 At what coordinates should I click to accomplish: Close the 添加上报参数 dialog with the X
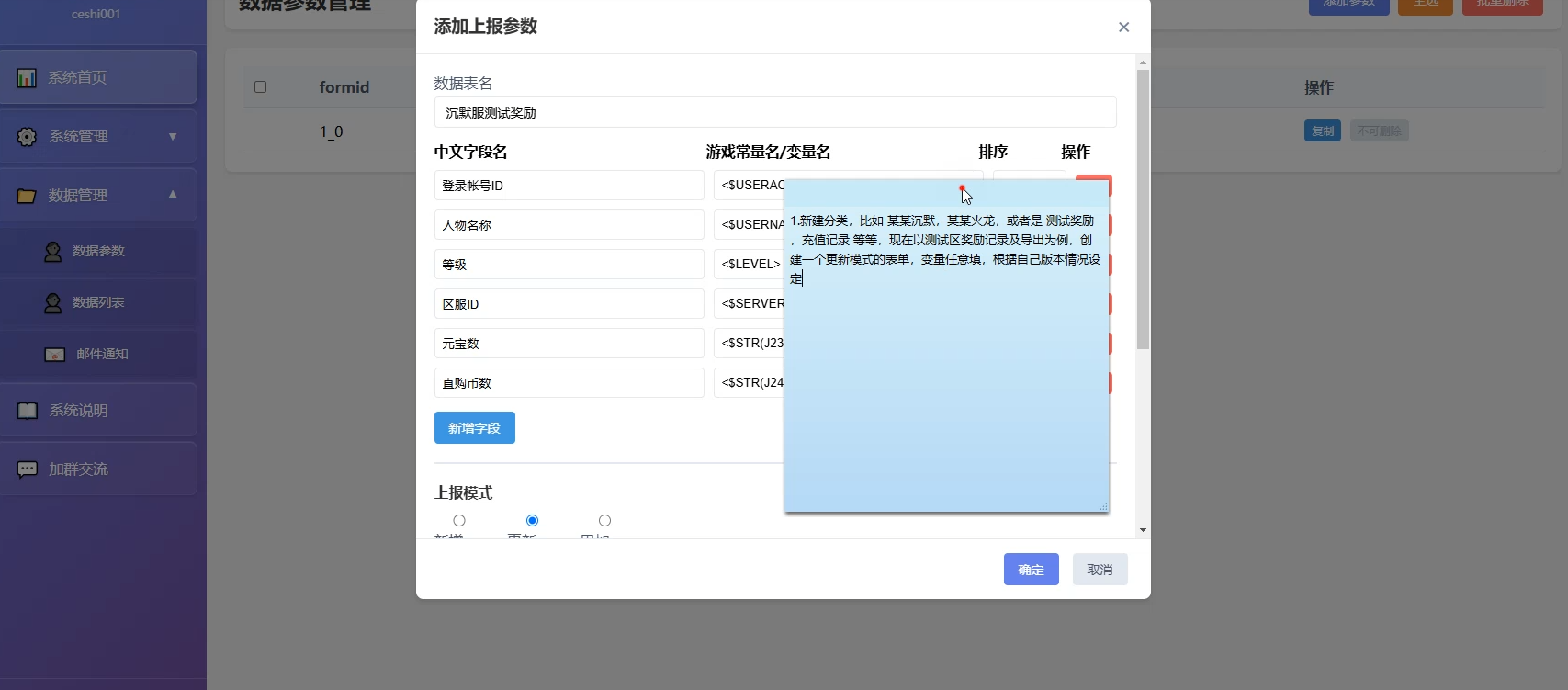pyautogui.click(x=1123, y=28)
